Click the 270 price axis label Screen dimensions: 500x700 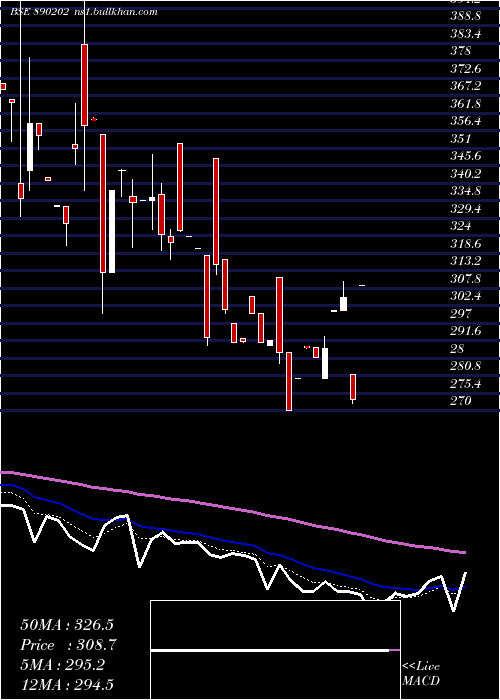[461, 401]
